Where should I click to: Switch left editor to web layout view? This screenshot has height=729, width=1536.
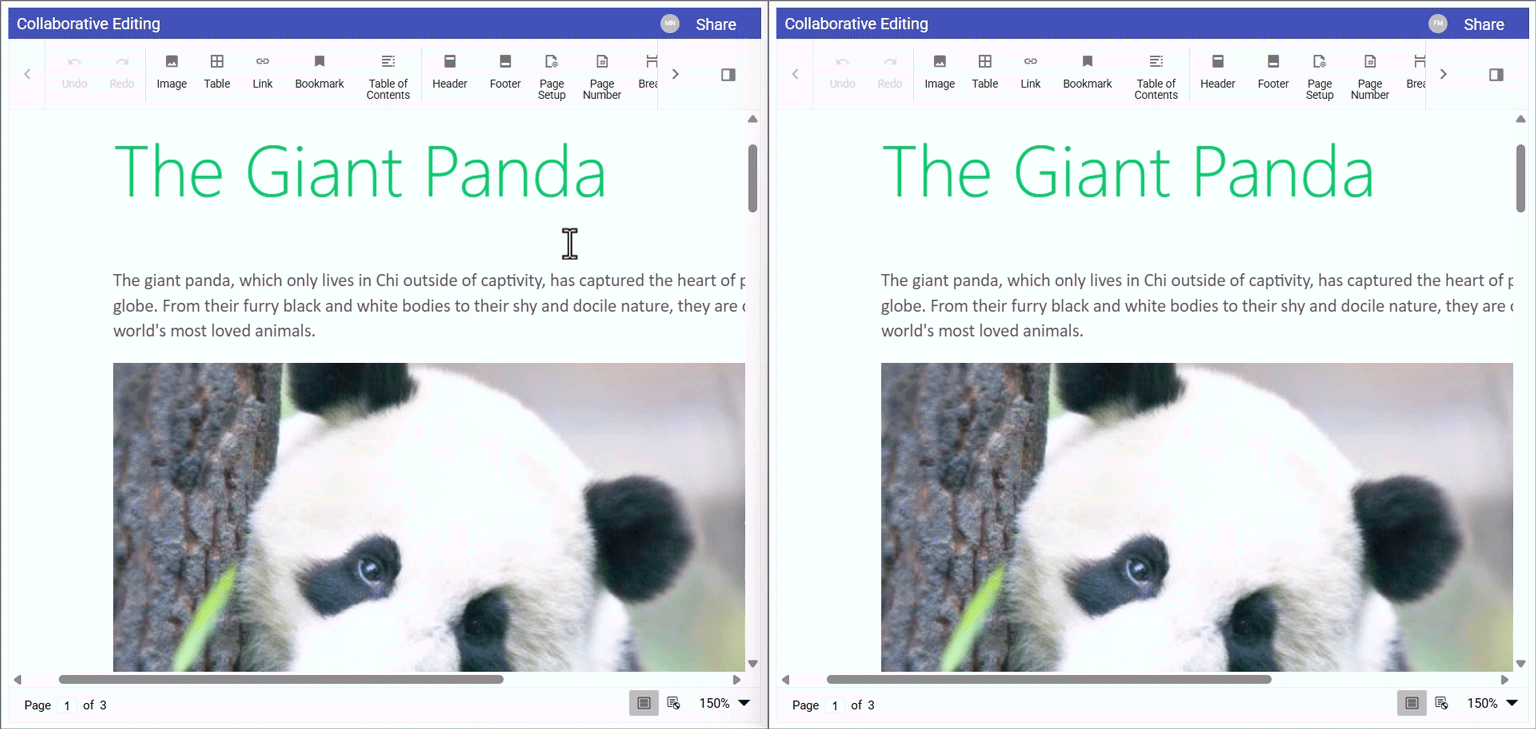(x=674, y=704)
